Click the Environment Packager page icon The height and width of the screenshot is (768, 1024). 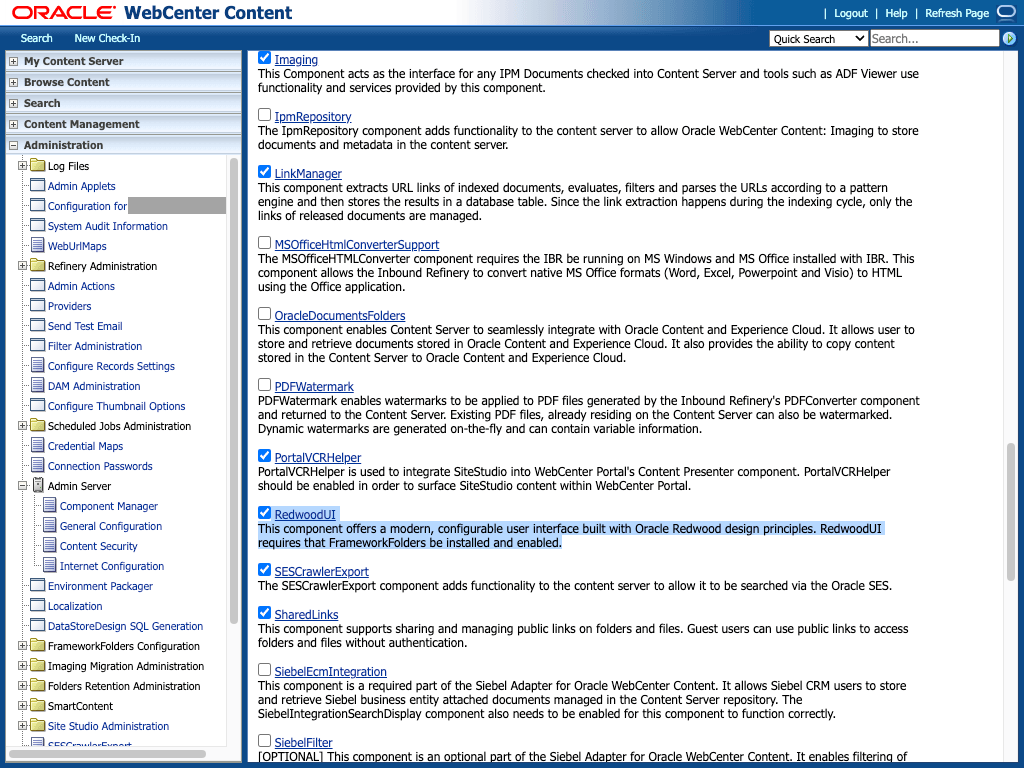[x=38, y=586]
